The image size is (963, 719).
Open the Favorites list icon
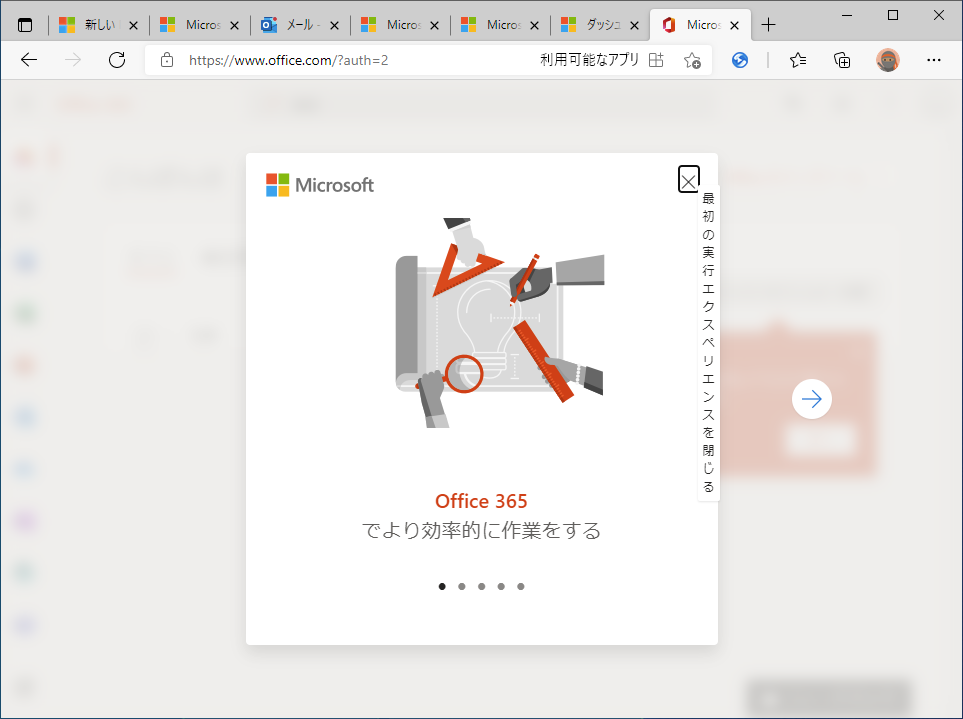coord(798,60)
